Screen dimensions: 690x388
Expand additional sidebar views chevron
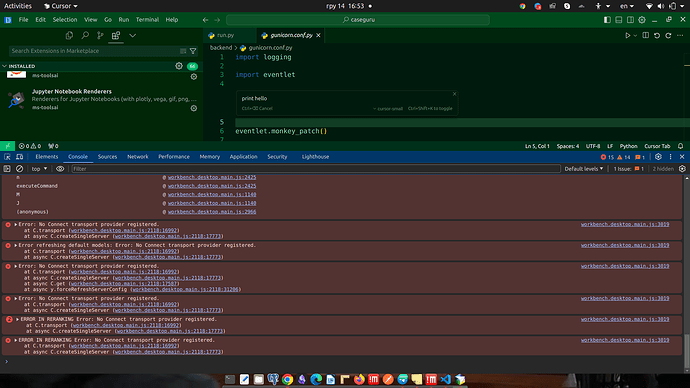132,35
